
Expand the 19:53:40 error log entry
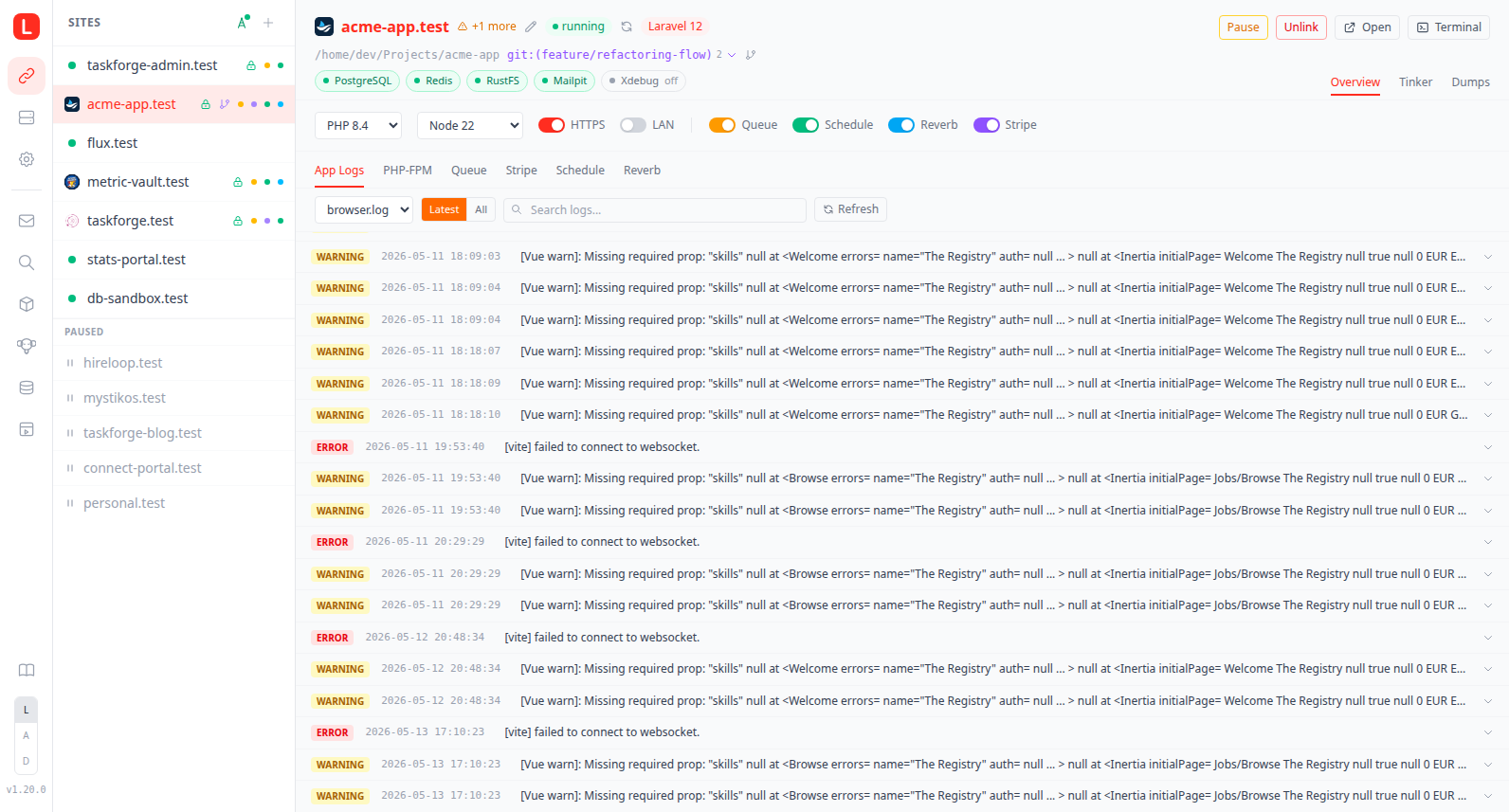click(x=1488, y=447)
